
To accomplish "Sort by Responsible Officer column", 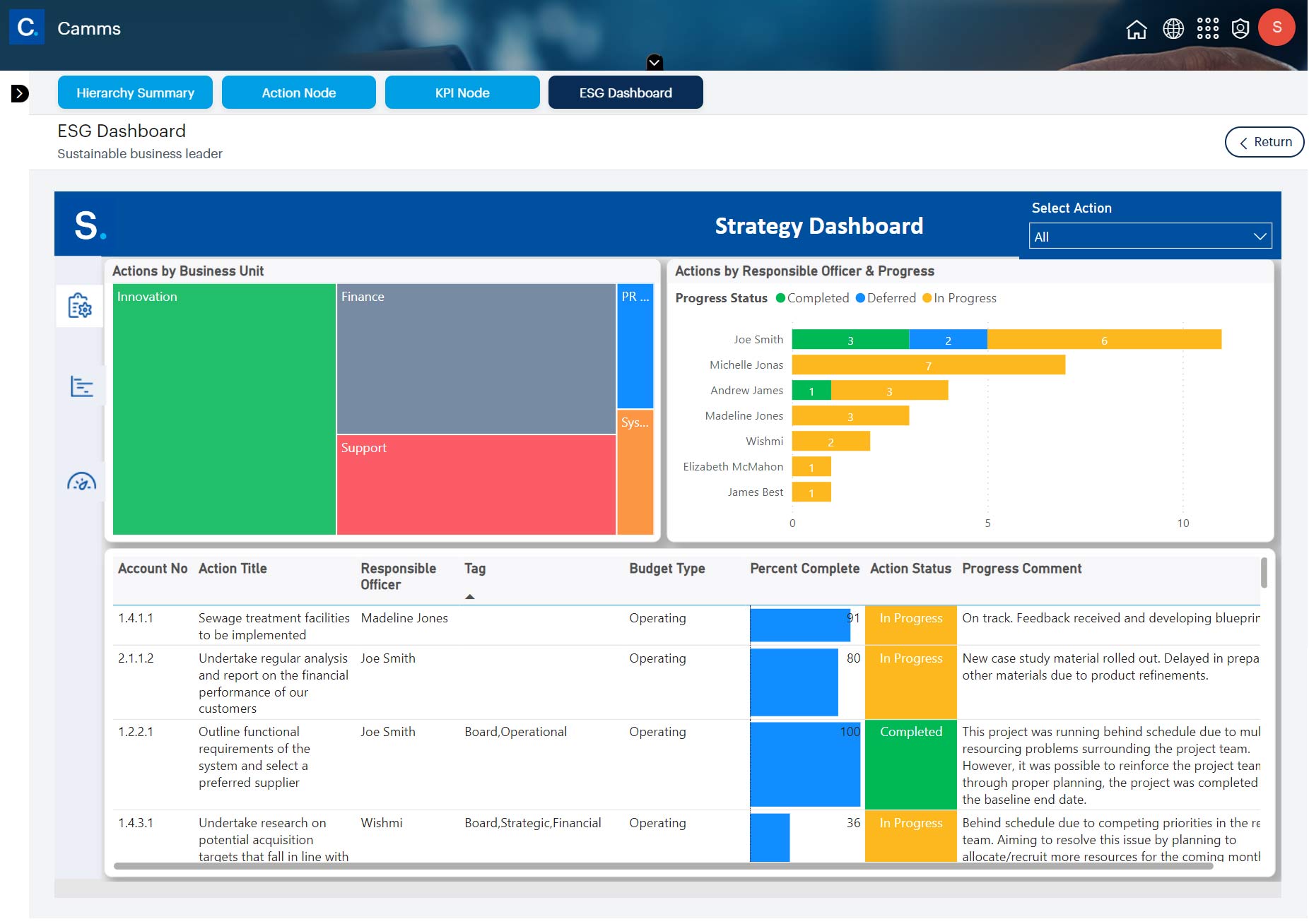I will tap(398, 576).
